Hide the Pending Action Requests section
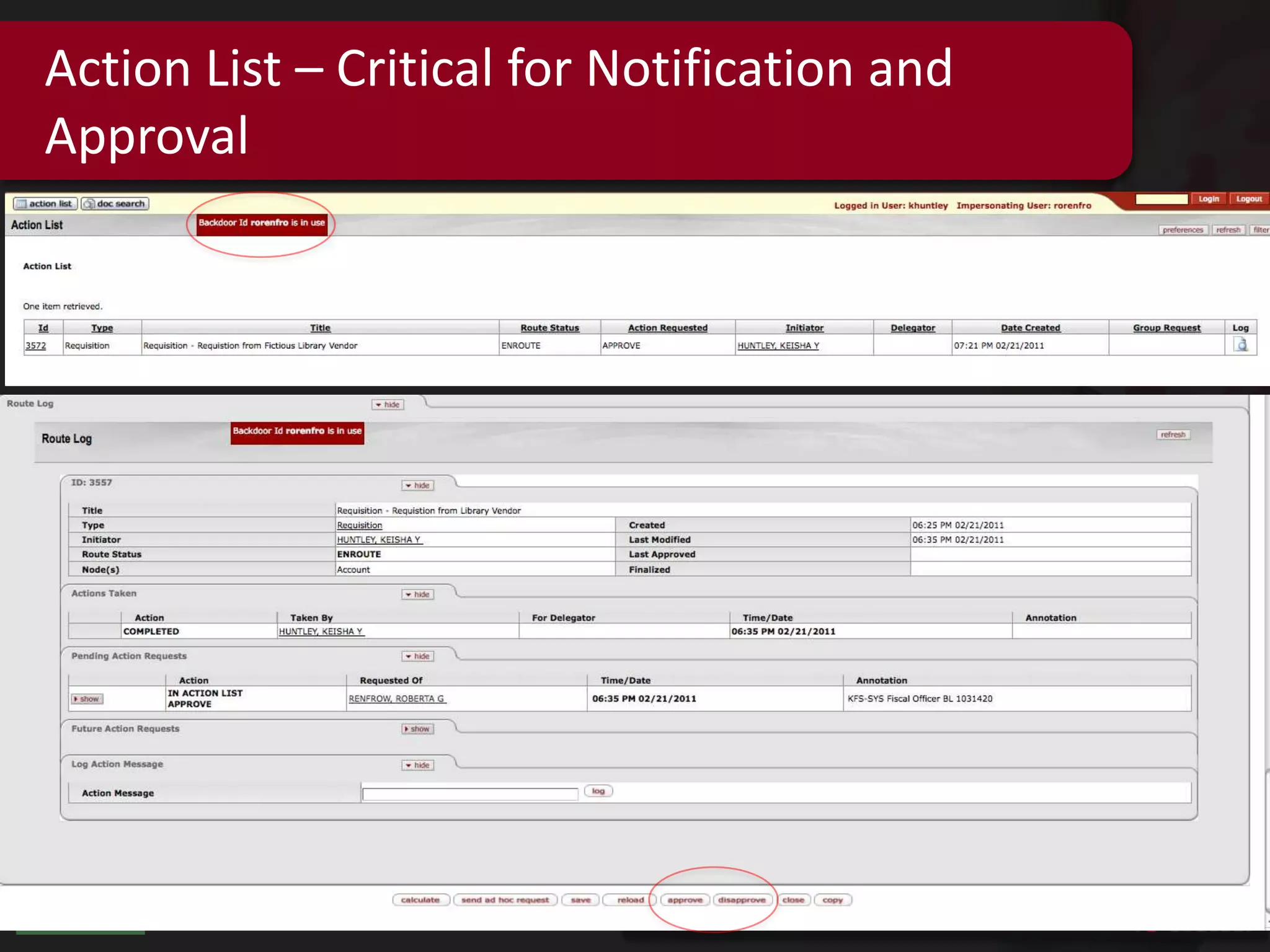Viewport: 1270px width, 952px height. tap(418, 656)
